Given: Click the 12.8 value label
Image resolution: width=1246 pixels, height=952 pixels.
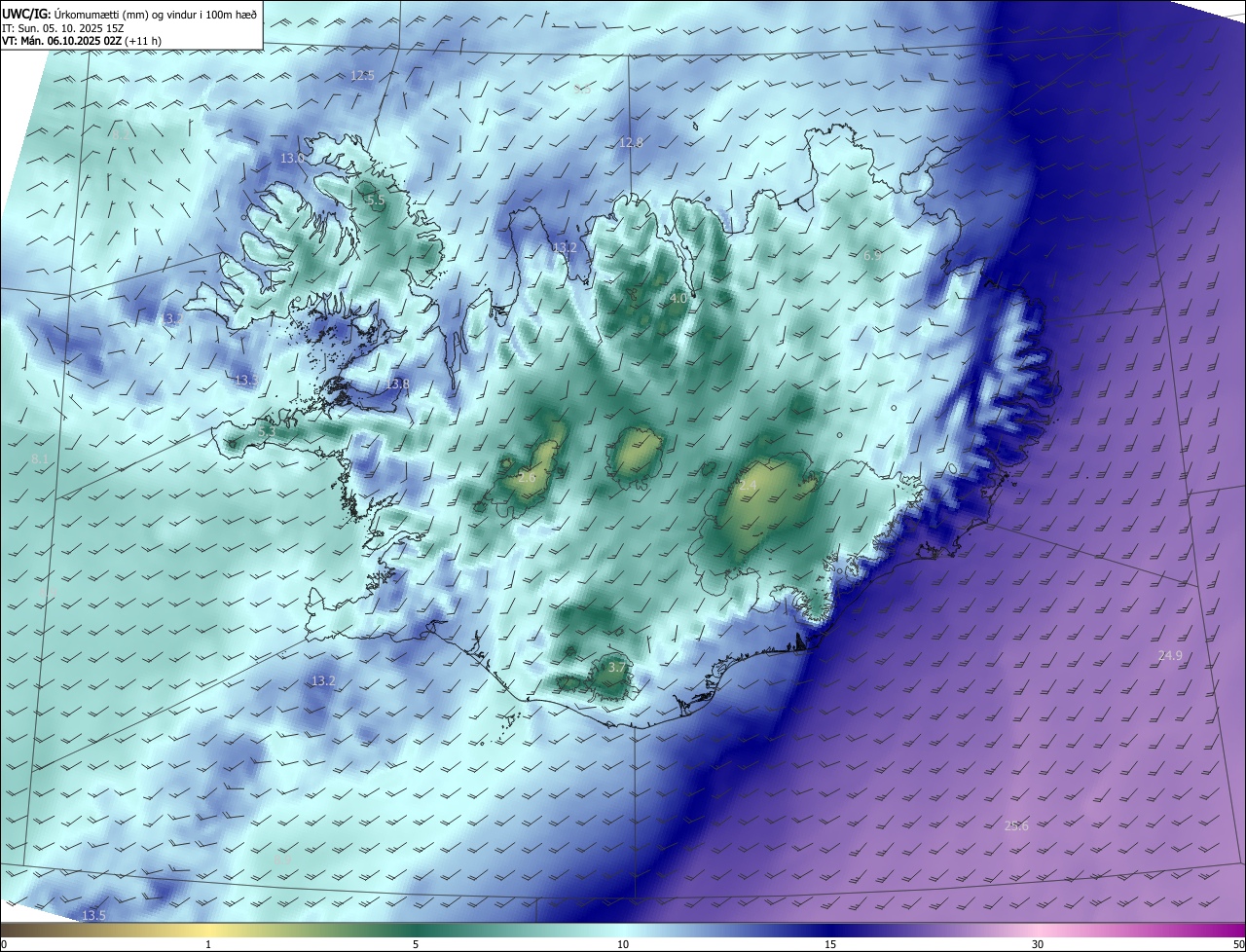Looking at the screenshot, I should 631,143.
